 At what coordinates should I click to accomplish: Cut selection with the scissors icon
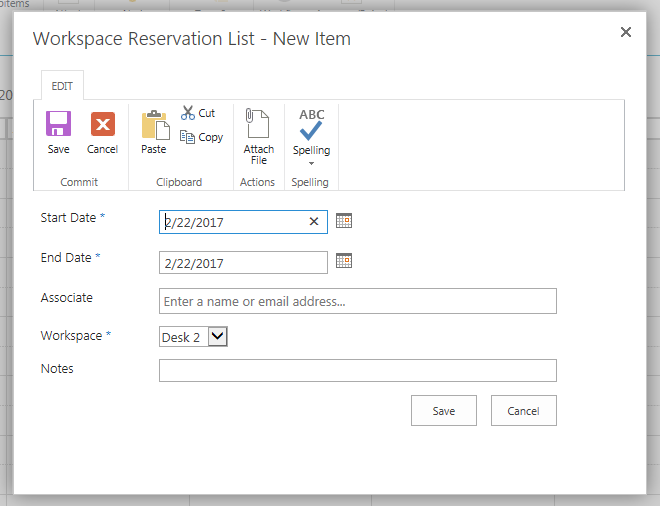[188, 113]
